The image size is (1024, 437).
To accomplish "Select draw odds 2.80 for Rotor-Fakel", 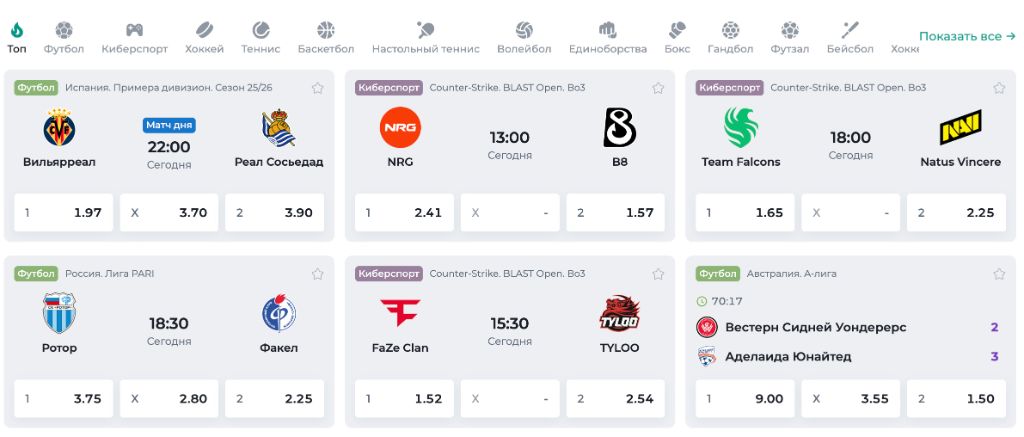I will [169, 399].
